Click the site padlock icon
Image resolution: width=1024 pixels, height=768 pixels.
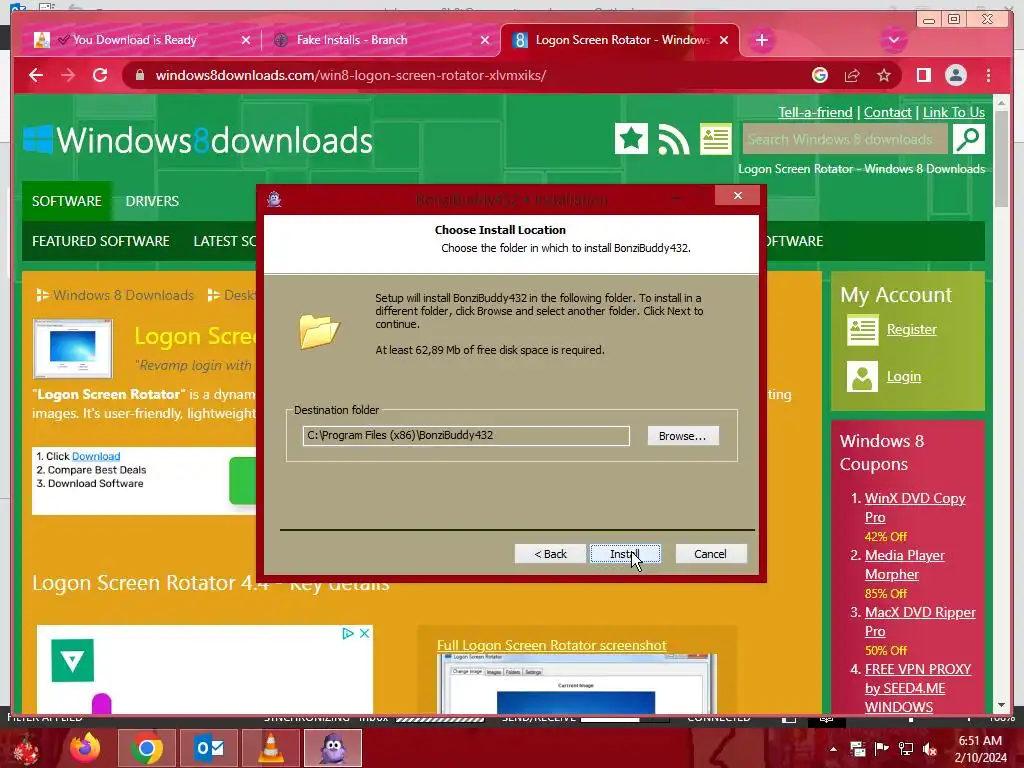click(x=139, y=75)
